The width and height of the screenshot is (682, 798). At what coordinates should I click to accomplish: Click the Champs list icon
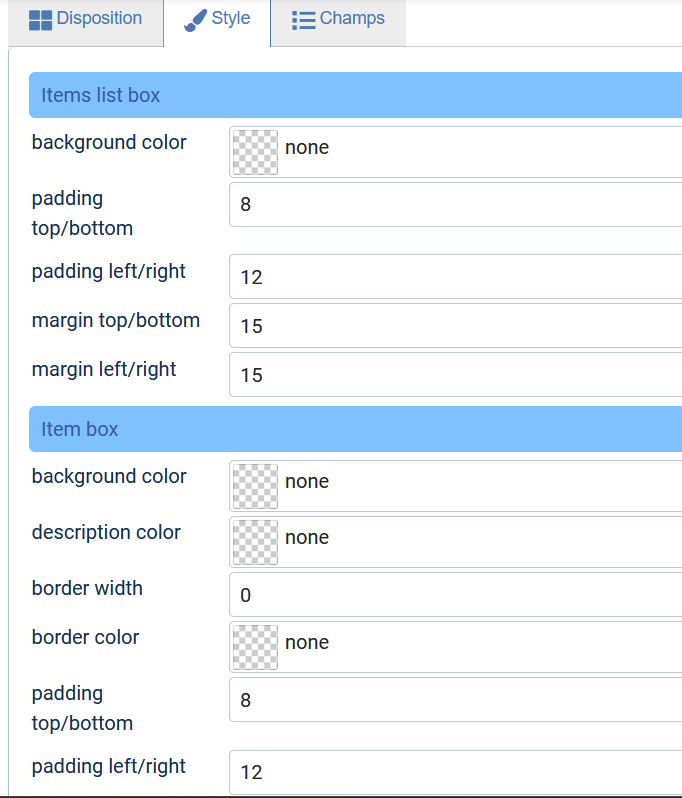pyautogui.click(x=304, y=20)
